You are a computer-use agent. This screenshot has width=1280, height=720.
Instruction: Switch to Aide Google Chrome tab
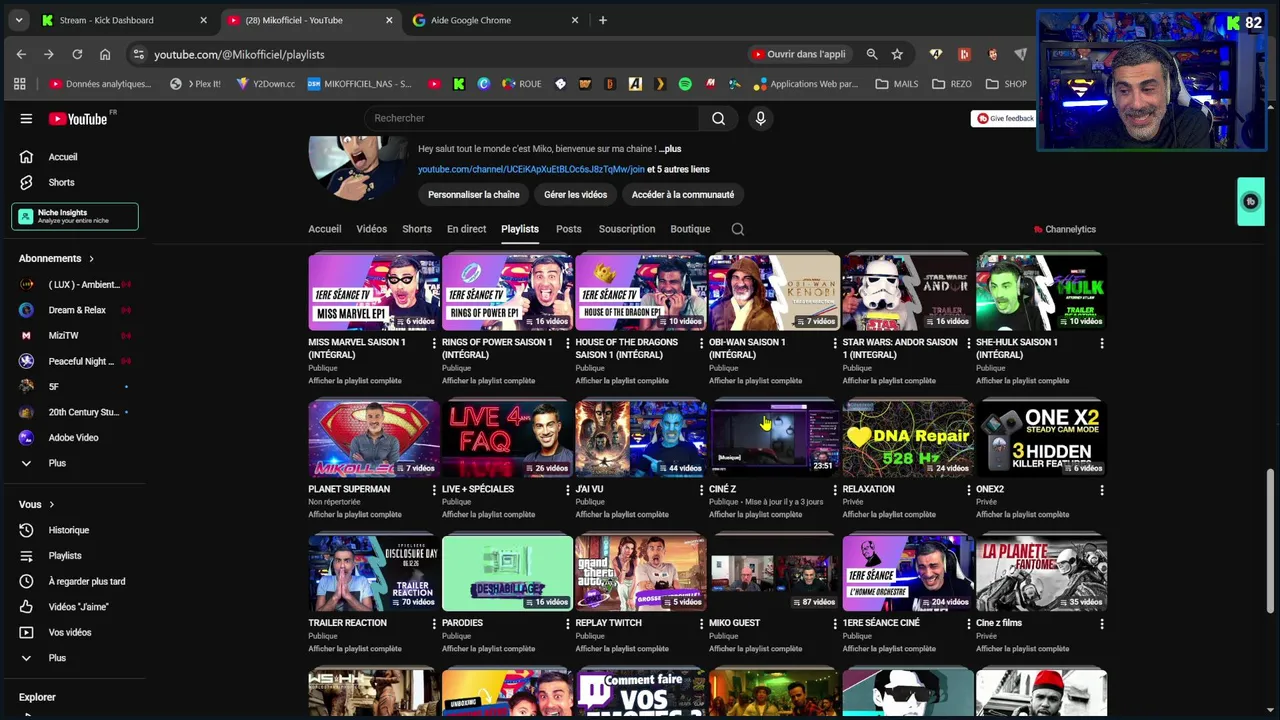(496, 20)
